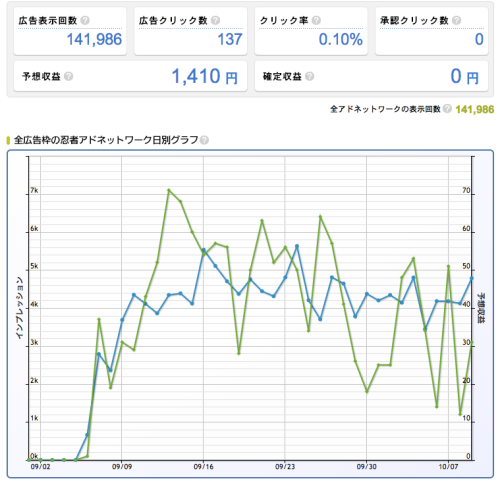Click the last blue point at chart's right edge

[472, 278]
